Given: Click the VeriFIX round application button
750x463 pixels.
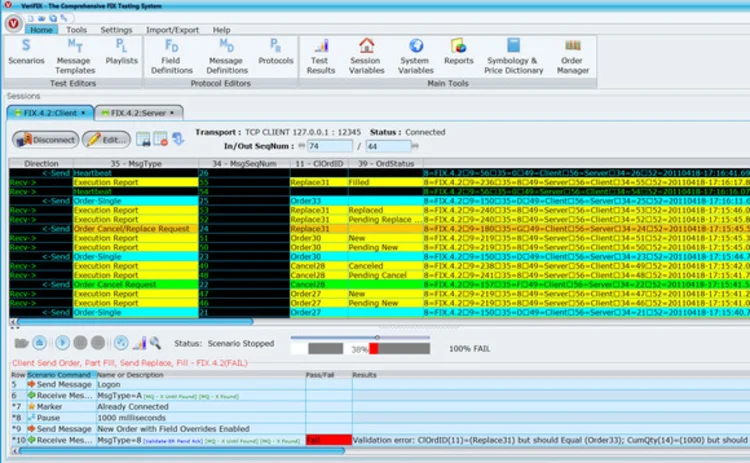Looking at the screenshot, I should pyautogui.click(x=13, y=23).
